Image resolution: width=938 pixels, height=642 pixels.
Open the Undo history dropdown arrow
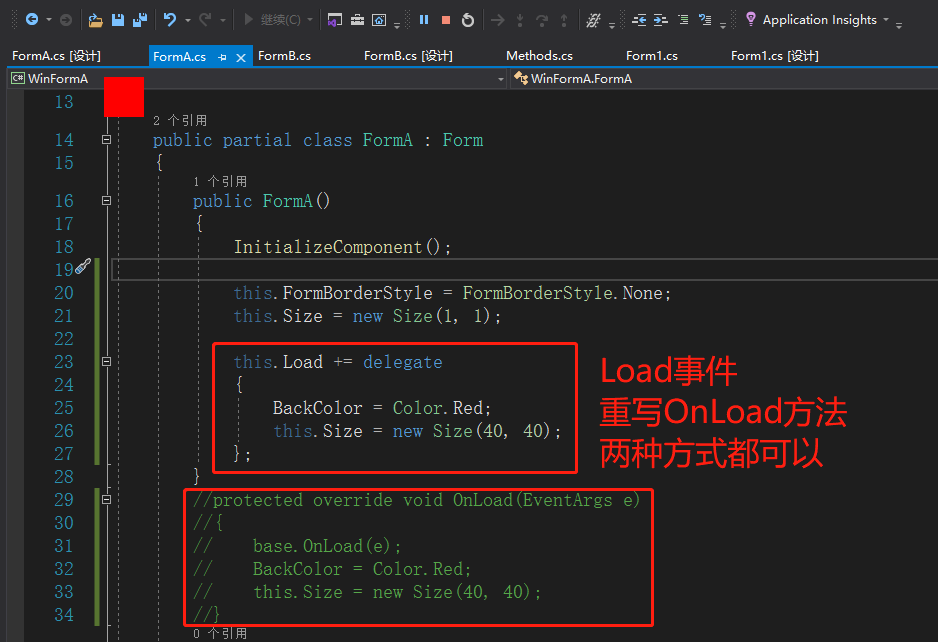[x=188, y=20]
